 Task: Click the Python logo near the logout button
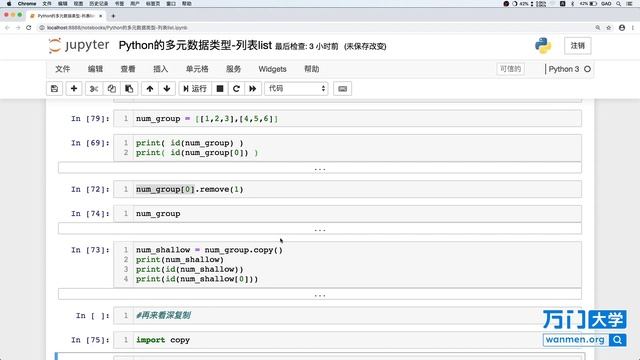point(543,46)
